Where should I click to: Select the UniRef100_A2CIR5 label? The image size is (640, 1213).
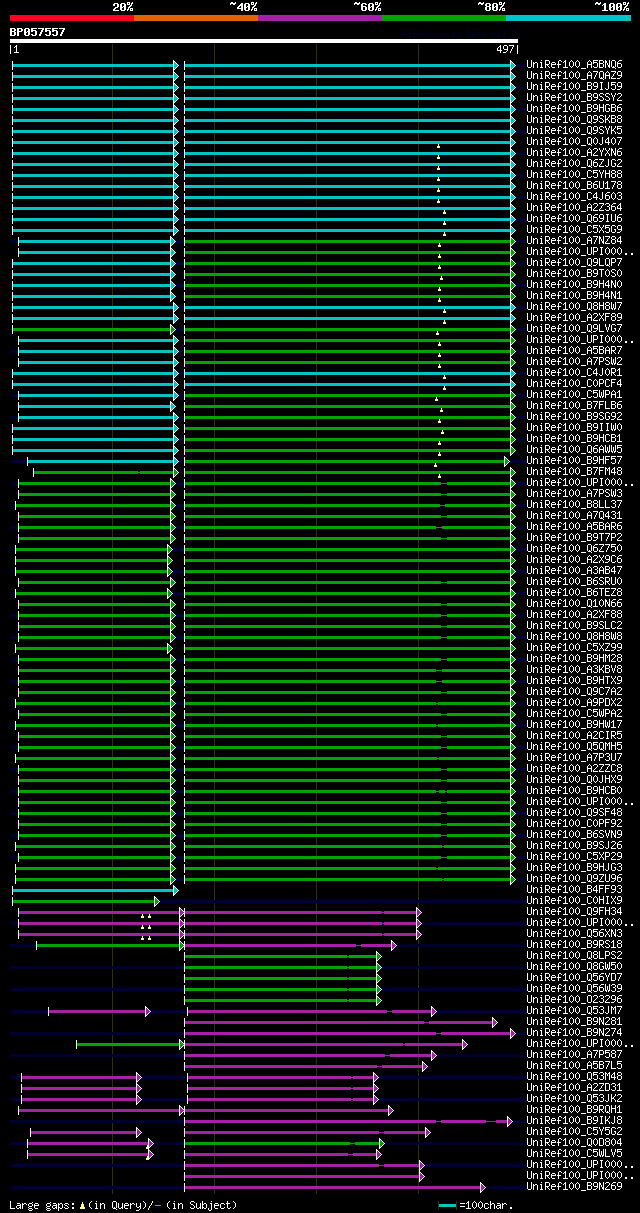point(574,735)
